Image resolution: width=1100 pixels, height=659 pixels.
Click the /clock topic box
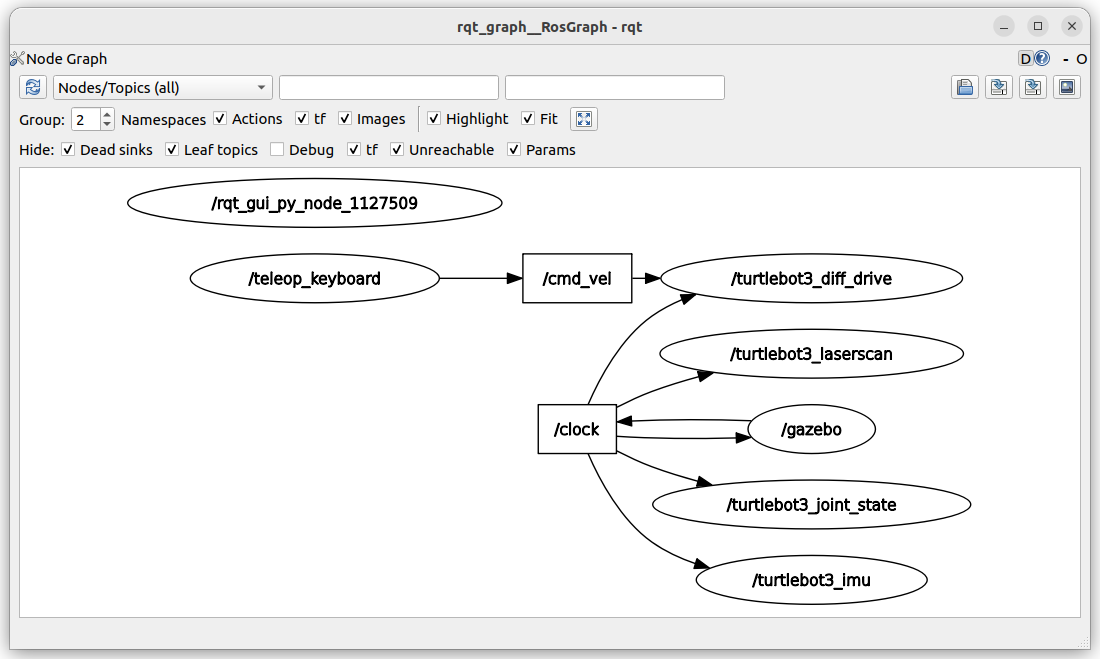(x=577, y=430)
